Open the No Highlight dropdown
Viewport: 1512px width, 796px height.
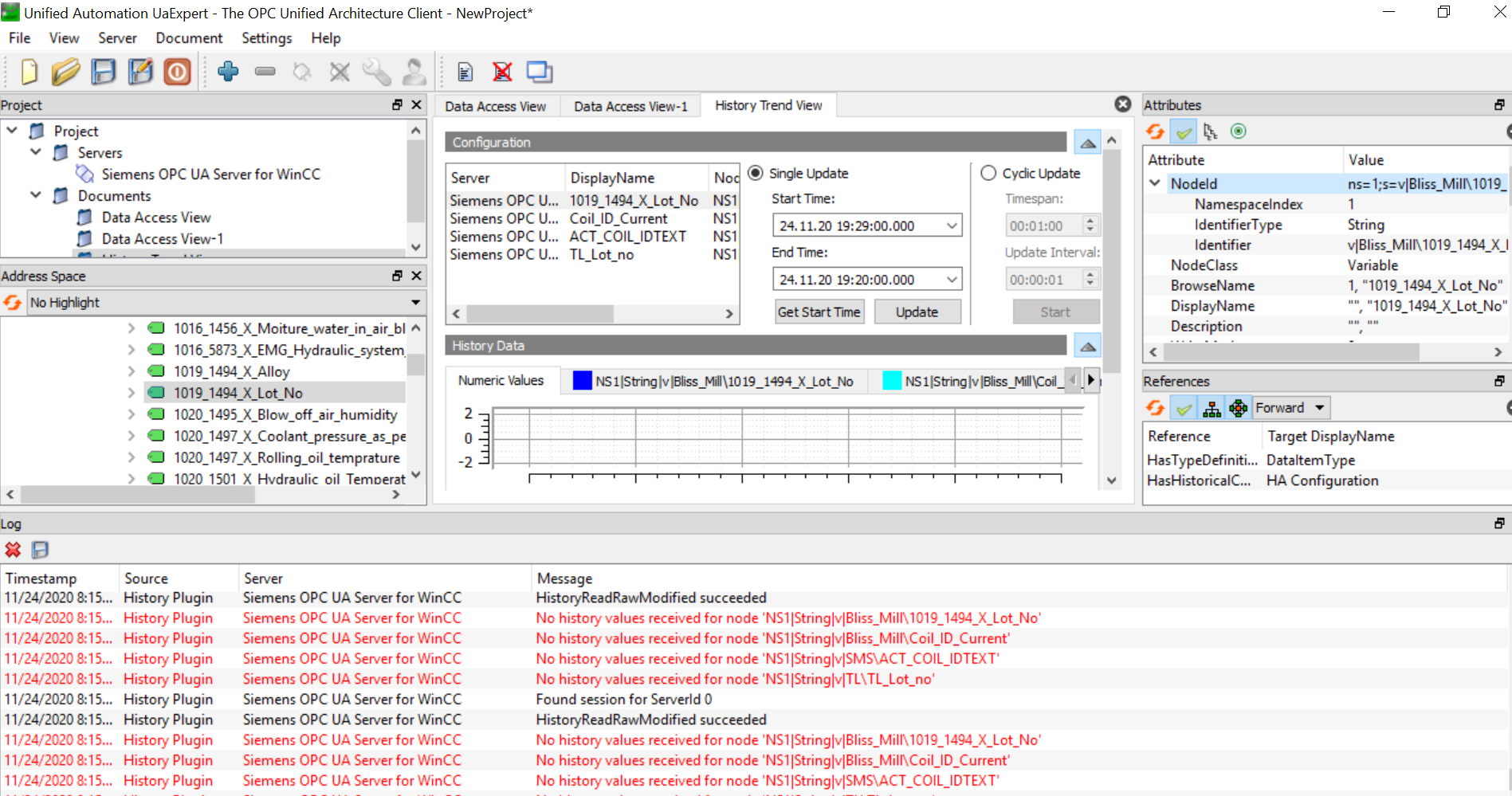(x=226, y=303)
